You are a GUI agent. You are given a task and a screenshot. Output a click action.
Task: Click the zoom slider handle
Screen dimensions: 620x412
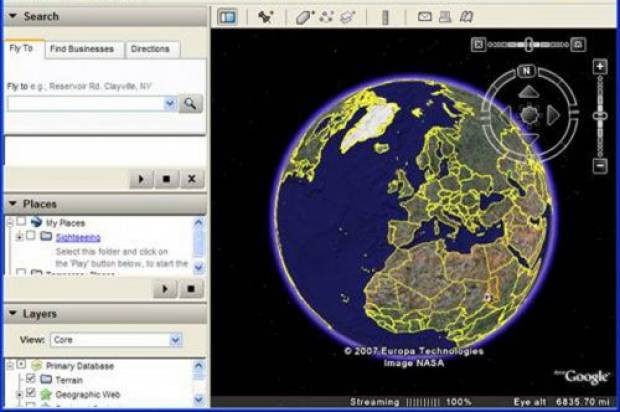(600, 116)
